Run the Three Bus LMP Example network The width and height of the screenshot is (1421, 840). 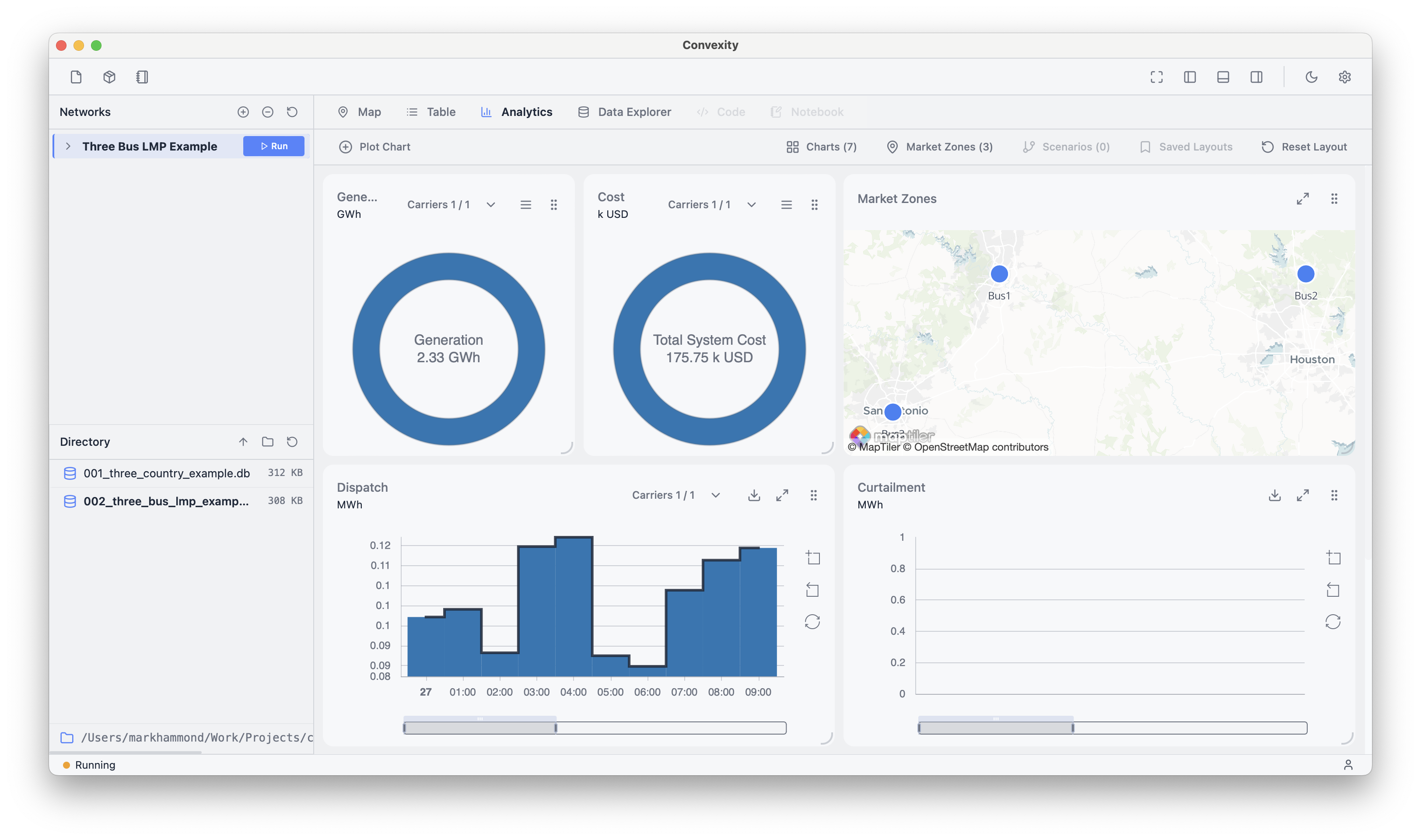[x=273, y=146]
